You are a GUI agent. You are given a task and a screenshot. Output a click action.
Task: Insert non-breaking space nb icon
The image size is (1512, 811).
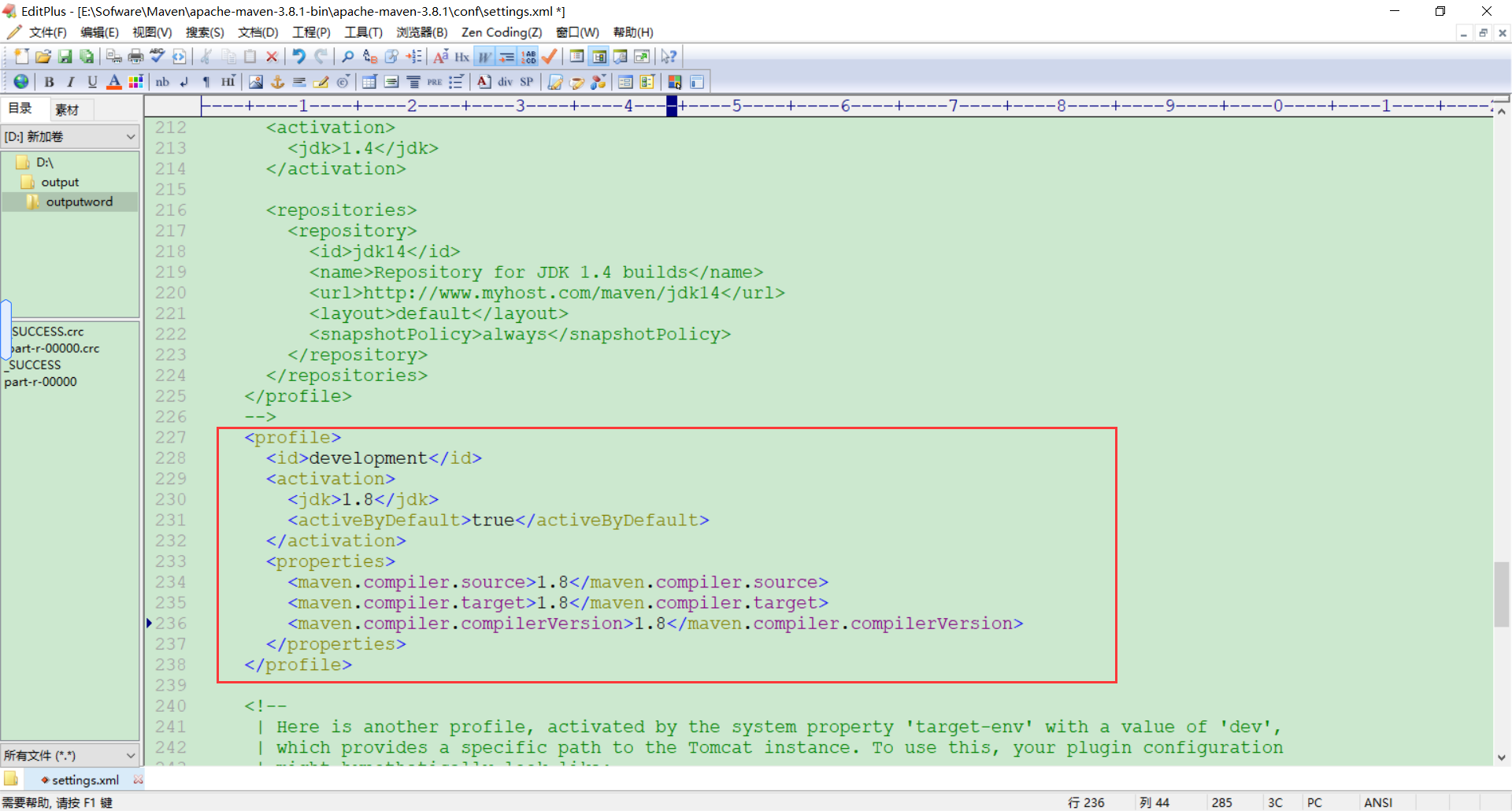(162, 82)
